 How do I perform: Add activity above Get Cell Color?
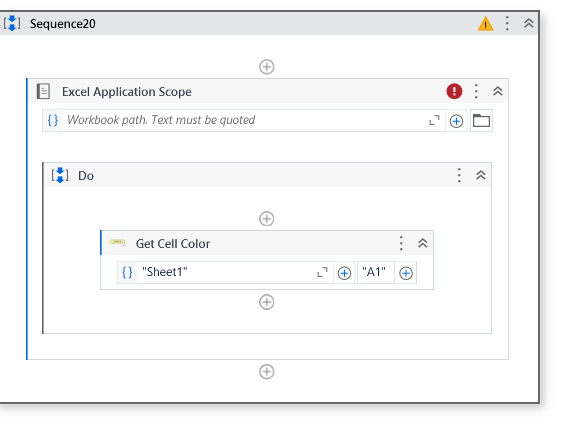[267, 219]
